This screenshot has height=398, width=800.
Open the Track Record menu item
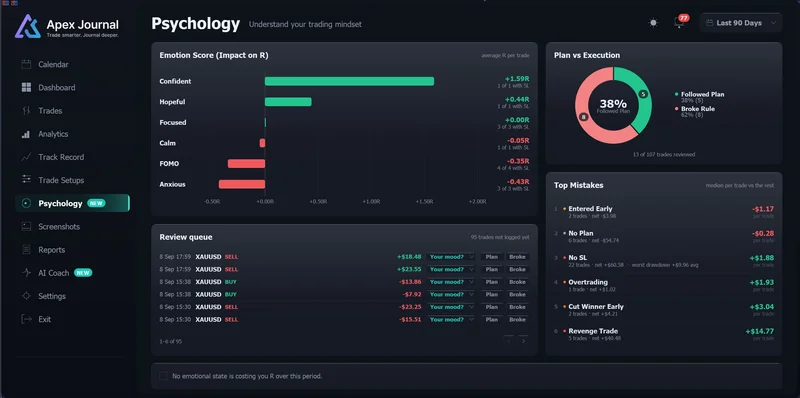(61, 157)
